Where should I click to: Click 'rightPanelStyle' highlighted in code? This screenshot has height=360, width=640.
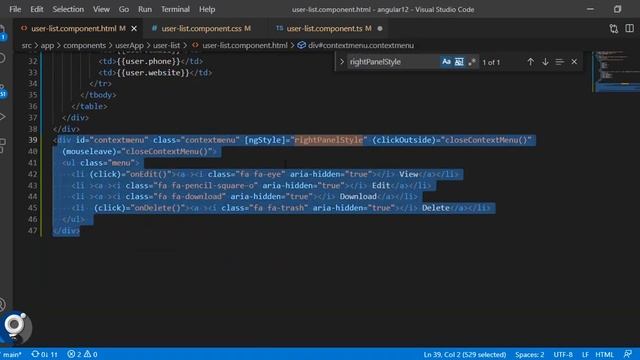329,140
